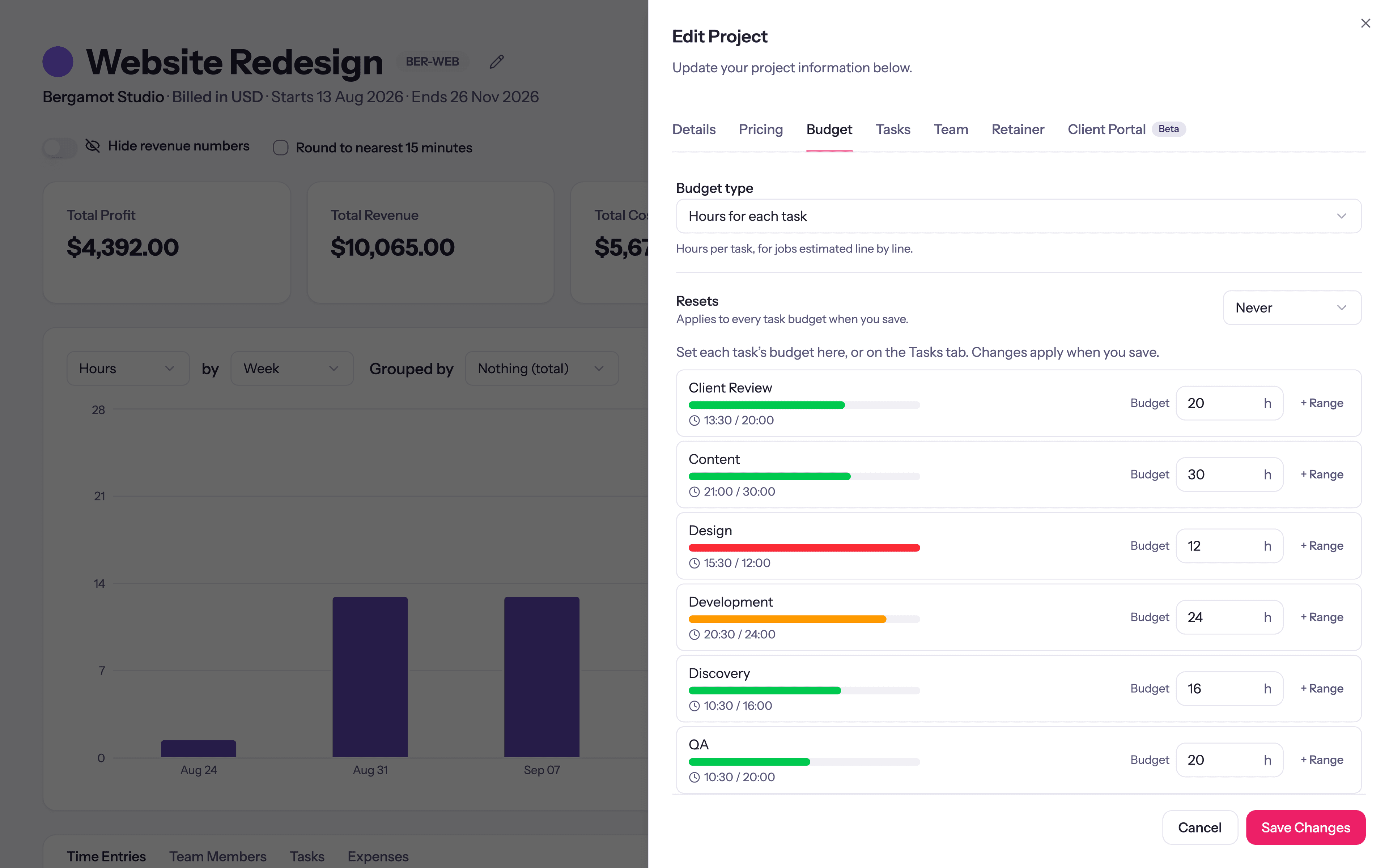Viewport: 1389px width, 868px height.
Task: Toggle the Hide revenue numbers switch
Action: click(x=60, y=148)
